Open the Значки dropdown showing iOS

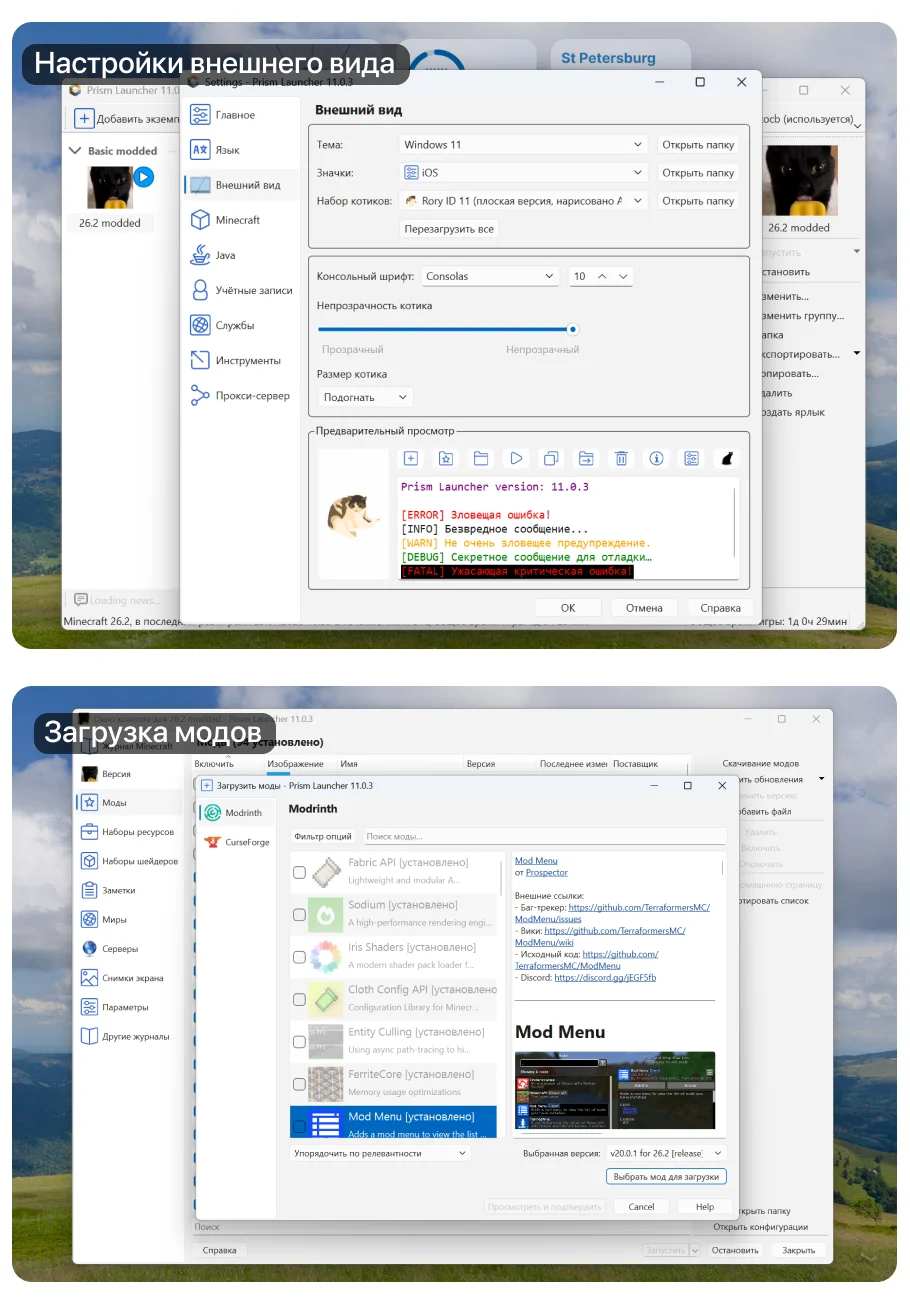(524, 173)
